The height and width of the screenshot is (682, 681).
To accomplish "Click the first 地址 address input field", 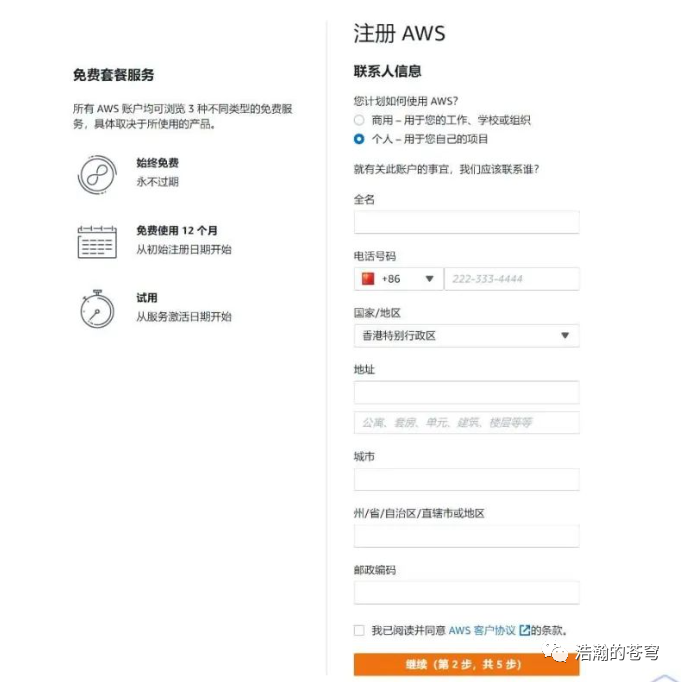I will pos(466,392).
